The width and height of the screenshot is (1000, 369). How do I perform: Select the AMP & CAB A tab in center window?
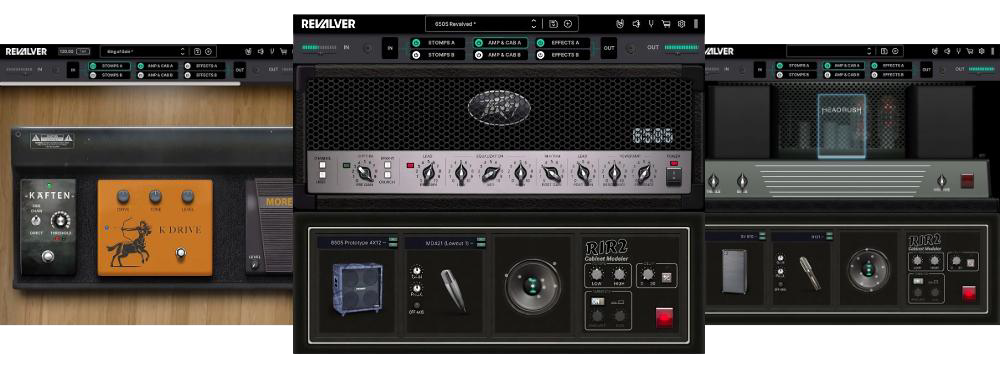pos(501,43)
